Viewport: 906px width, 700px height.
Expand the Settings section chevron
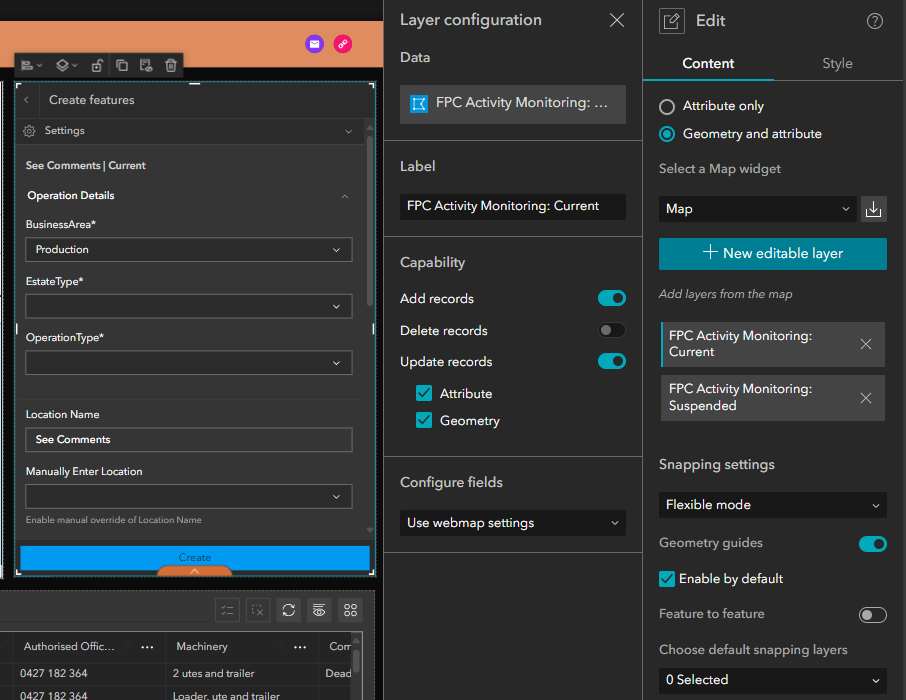click(x=348, y=131)
